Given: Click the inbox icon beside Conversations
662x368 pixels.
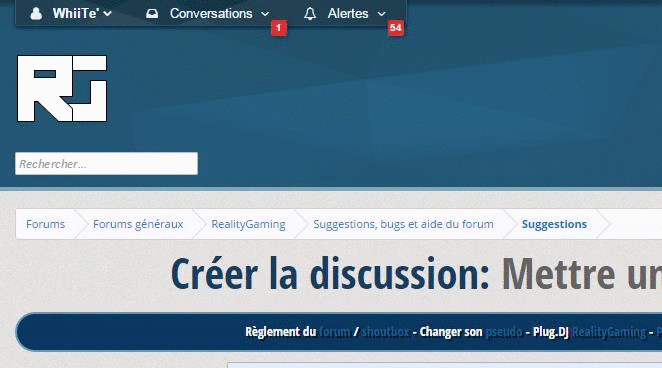Looking at the screenshot, I should click(152, 14).
